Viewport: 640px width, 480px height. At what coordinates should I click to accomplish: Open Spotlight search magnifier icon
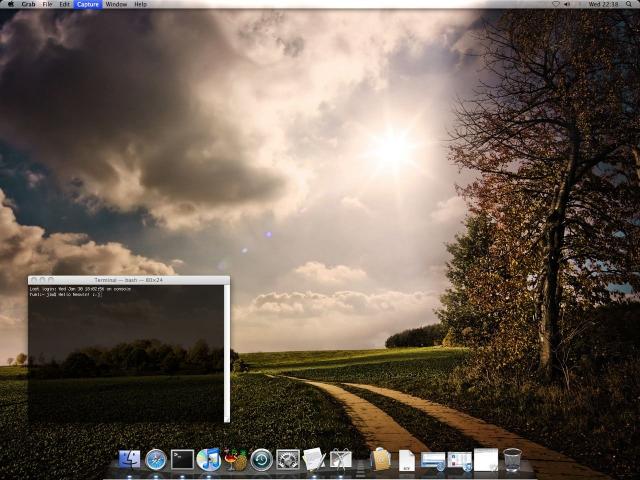click(x=629, y=4)
